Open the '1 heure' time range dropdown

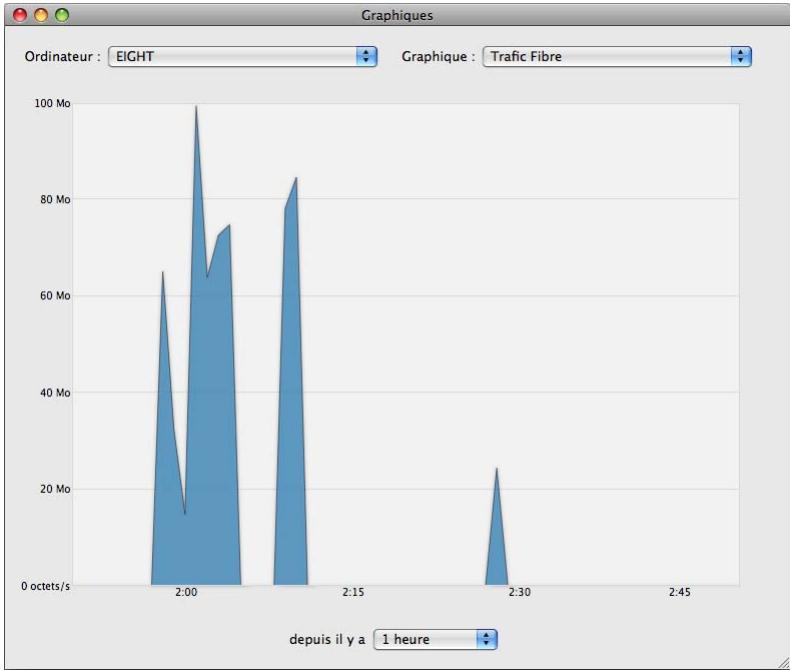tap(435, 639)
